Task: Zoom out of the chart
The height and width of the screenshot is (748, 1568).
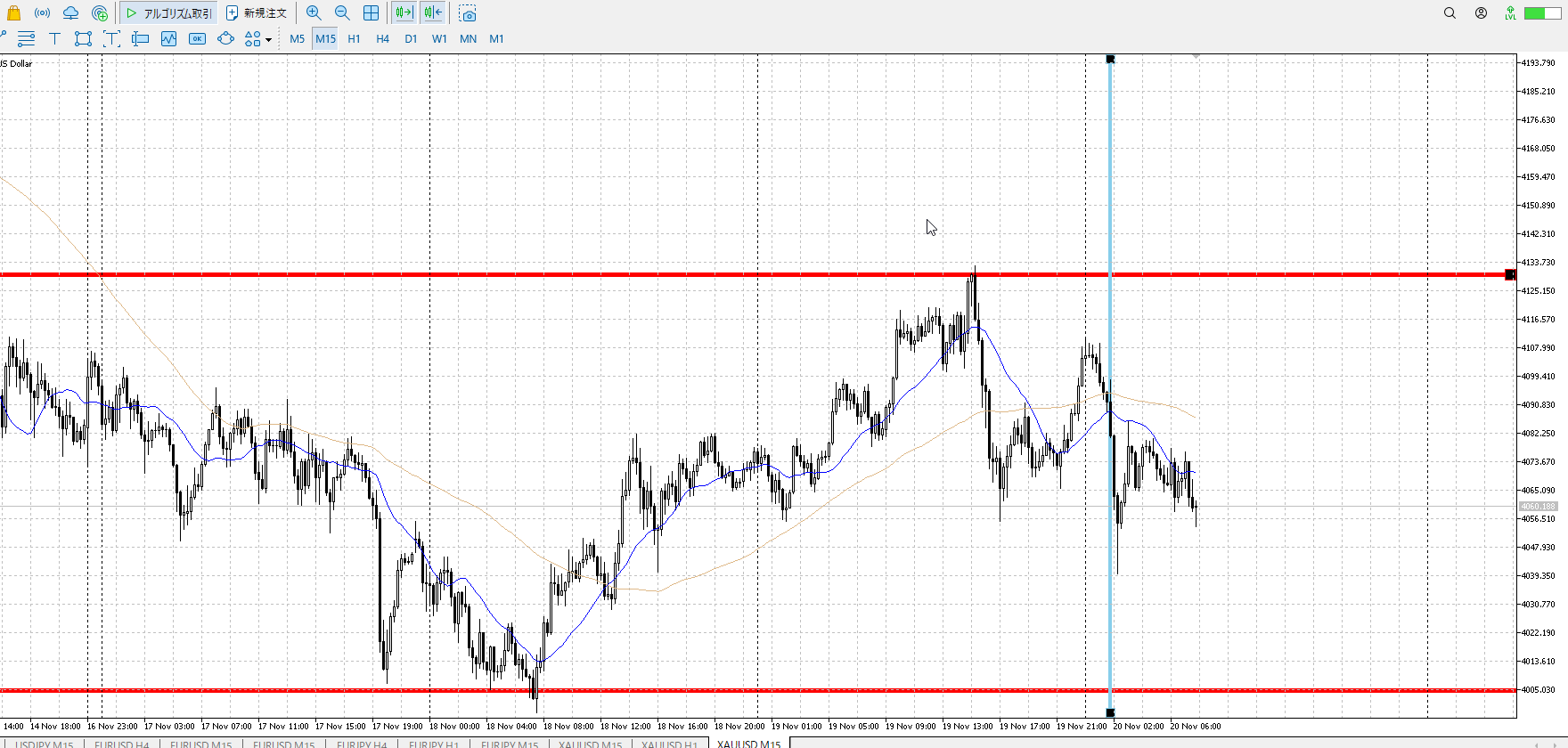Action: pos(342,13)
